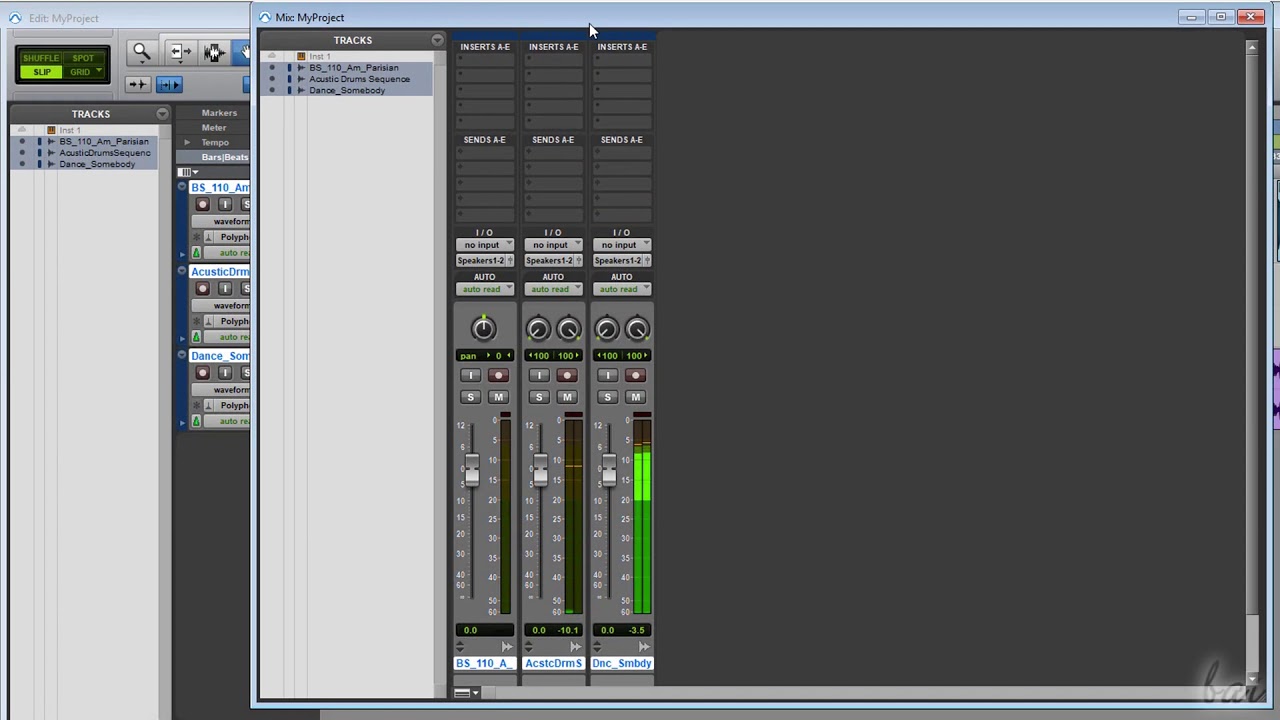Click the Meter ruler label
The height and width of the screenshot is (720, 1280).
pos(214,128)
